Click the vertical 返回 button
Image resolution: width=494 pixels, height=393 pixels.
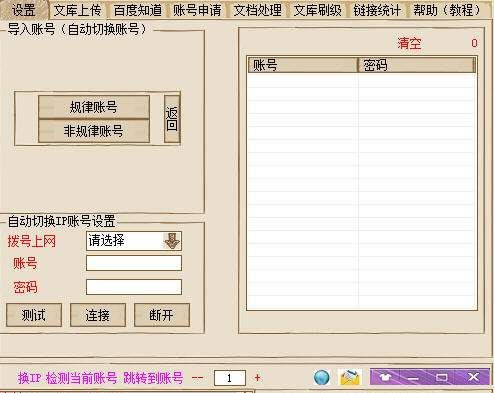[x=172, y=119]
